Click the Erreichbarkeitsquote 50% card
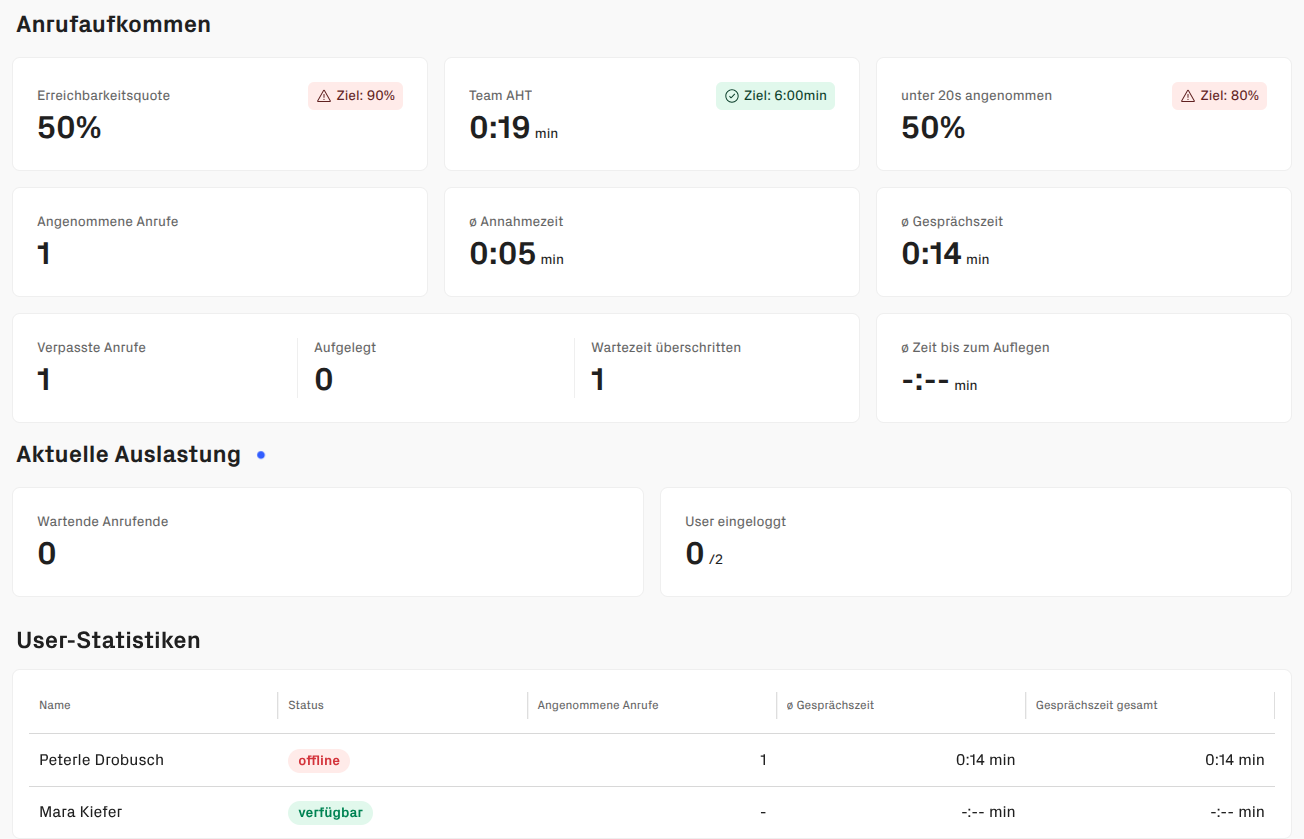Screen dimensions: 1304x839 pyautogui.click(x=219, y=114)
